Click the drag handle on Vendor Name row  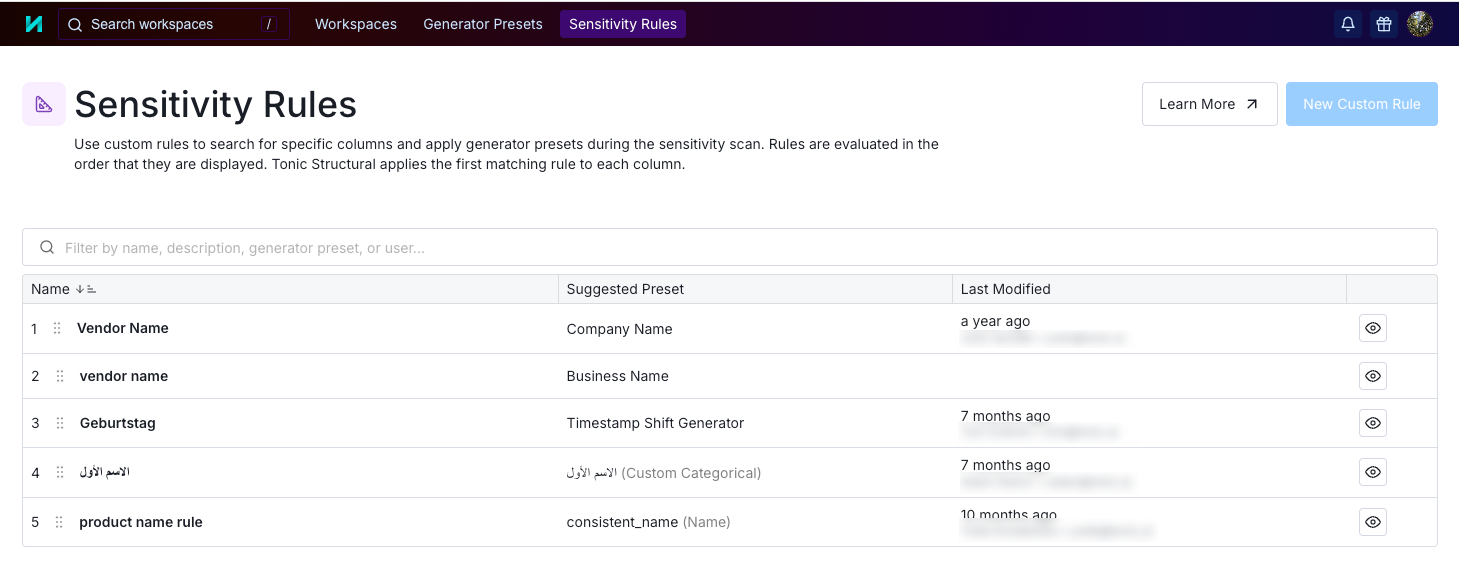click(57, 328)
